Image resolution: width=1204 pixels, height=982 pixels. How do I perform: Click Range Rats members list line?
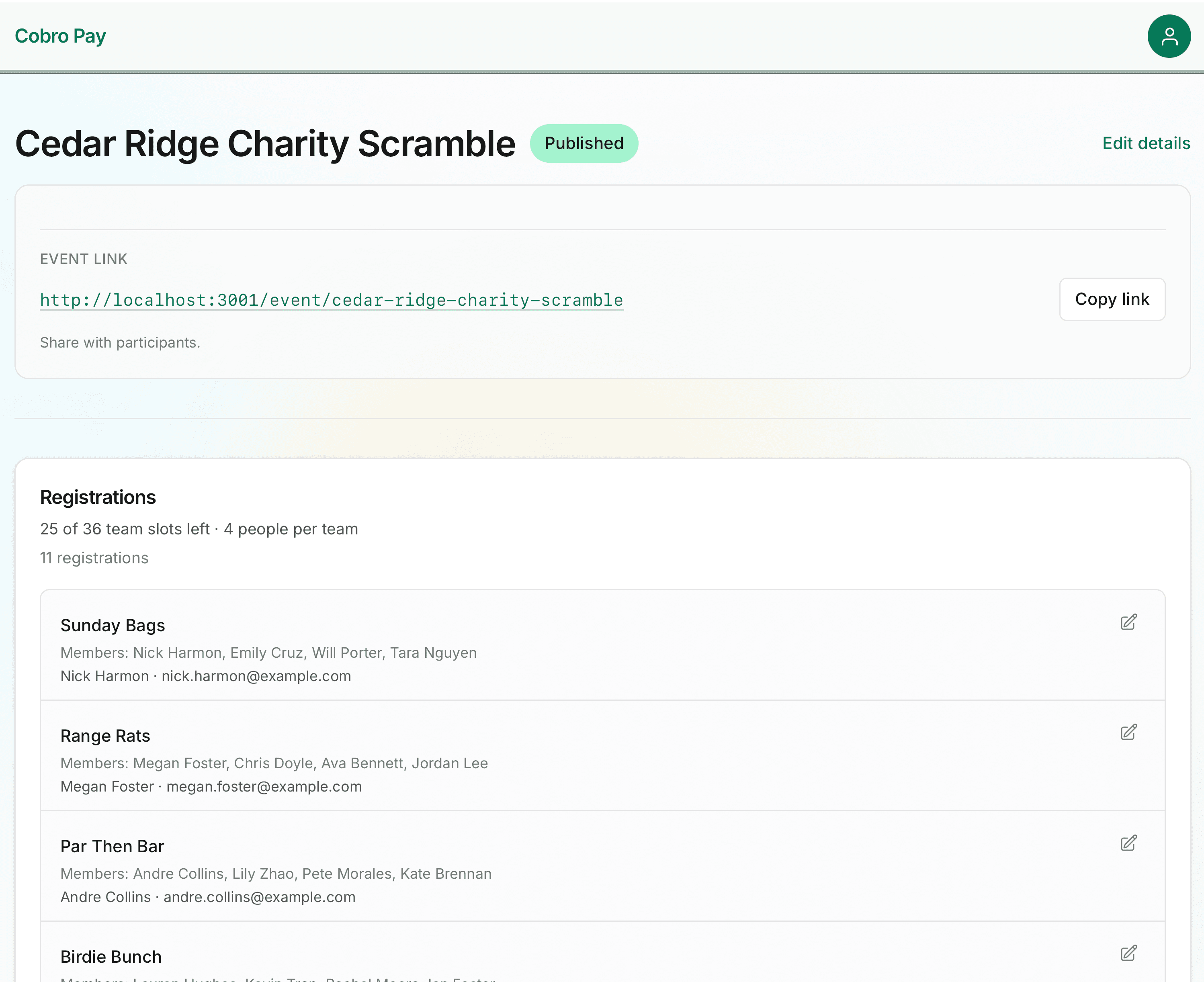tap(274, 763)
